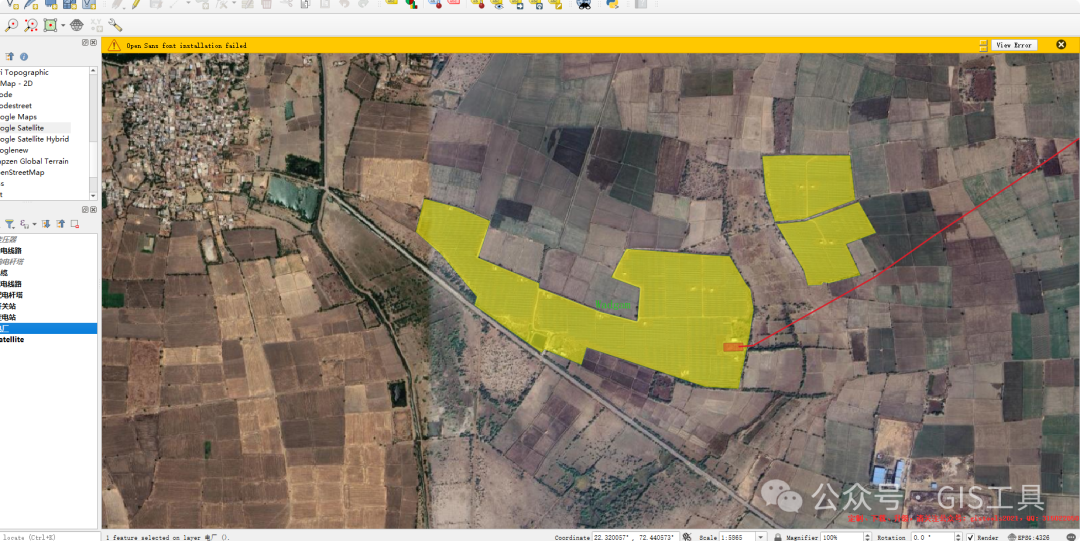Open the dropdown arrow beside the green square tool
Image resolution: width=1080 pixels, height=541 pixels.
(x=63, y=25)
